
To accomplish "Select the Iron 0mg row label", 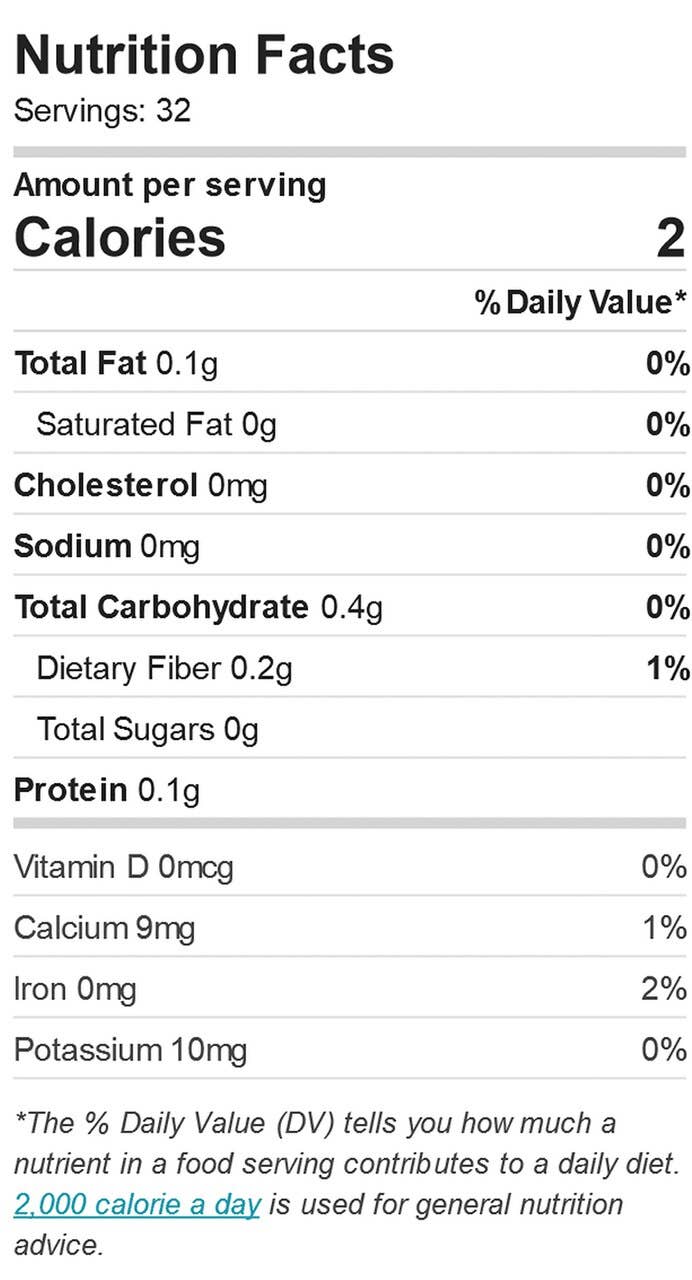I will point(75,989).
